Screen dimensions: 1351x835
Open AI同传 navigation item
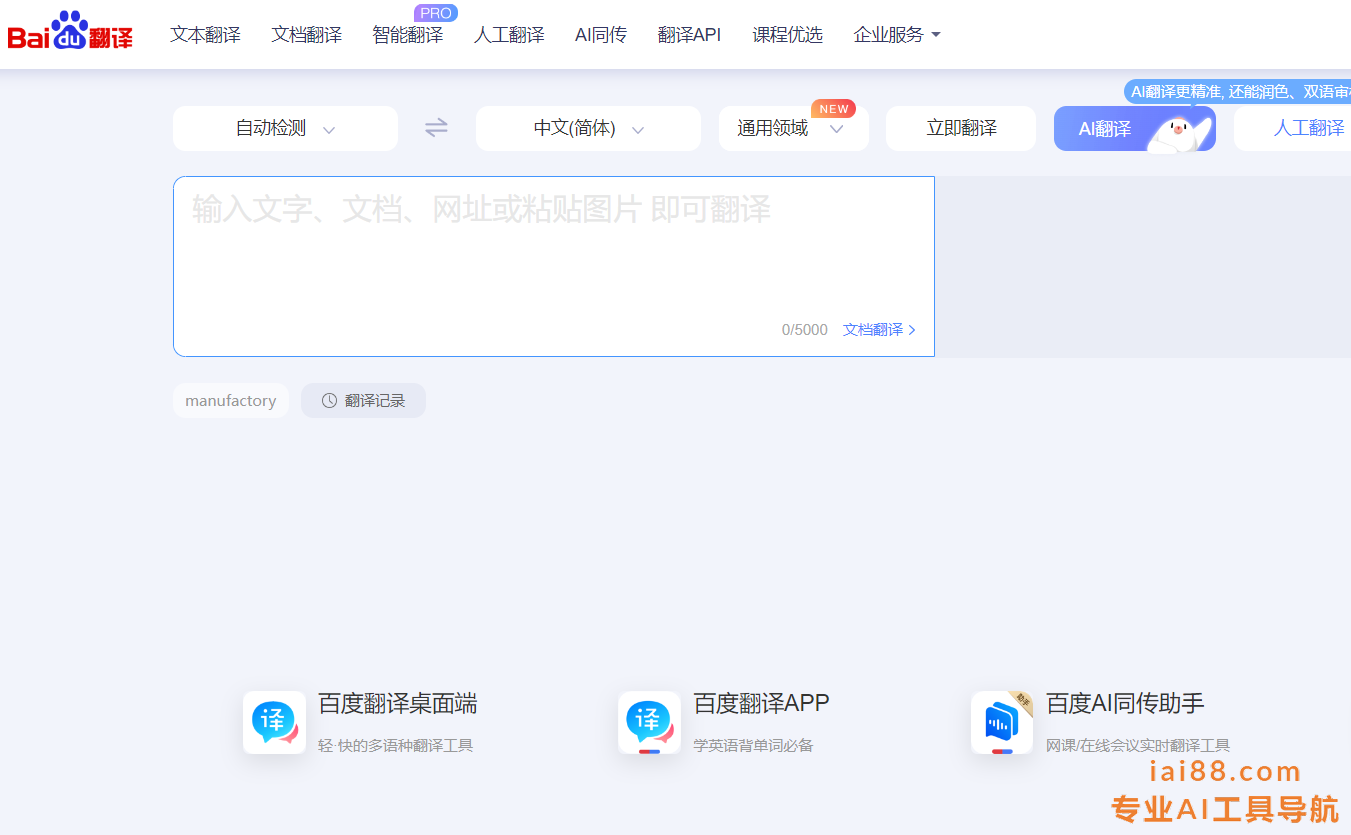point(601,35)
